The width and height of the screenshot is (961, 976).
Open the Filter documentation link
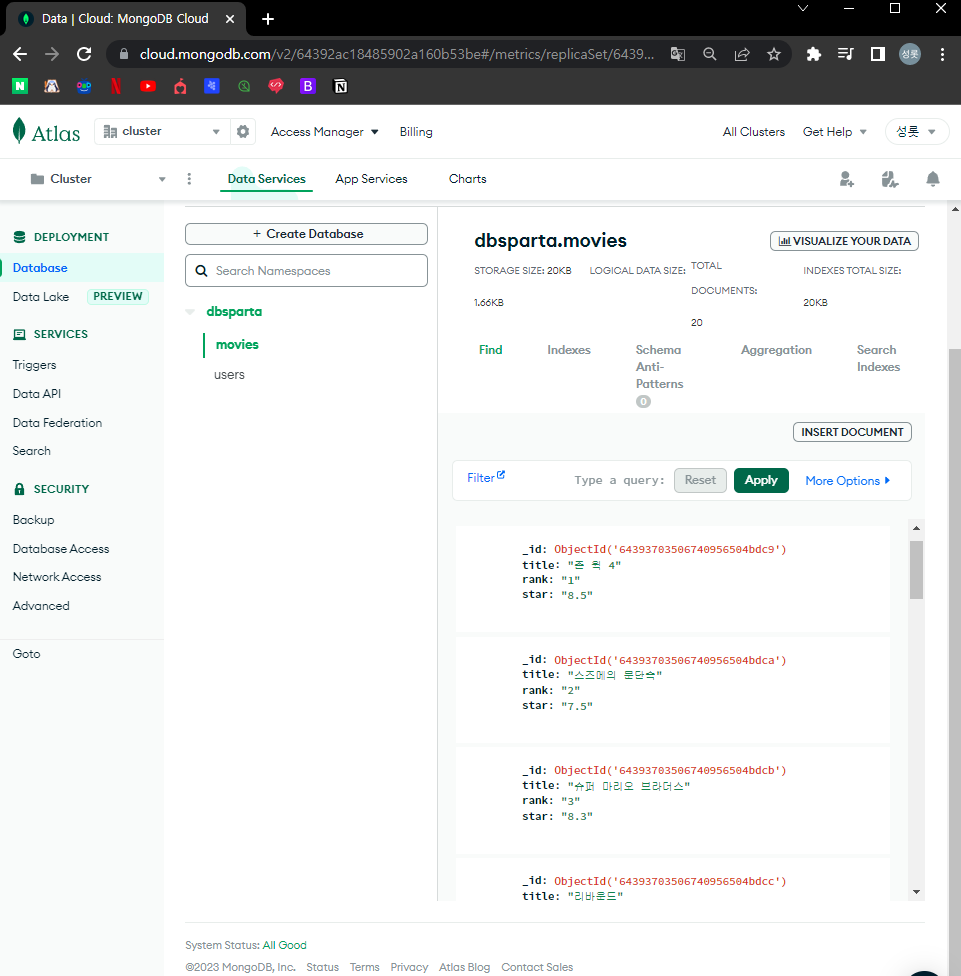click(486, 477)
